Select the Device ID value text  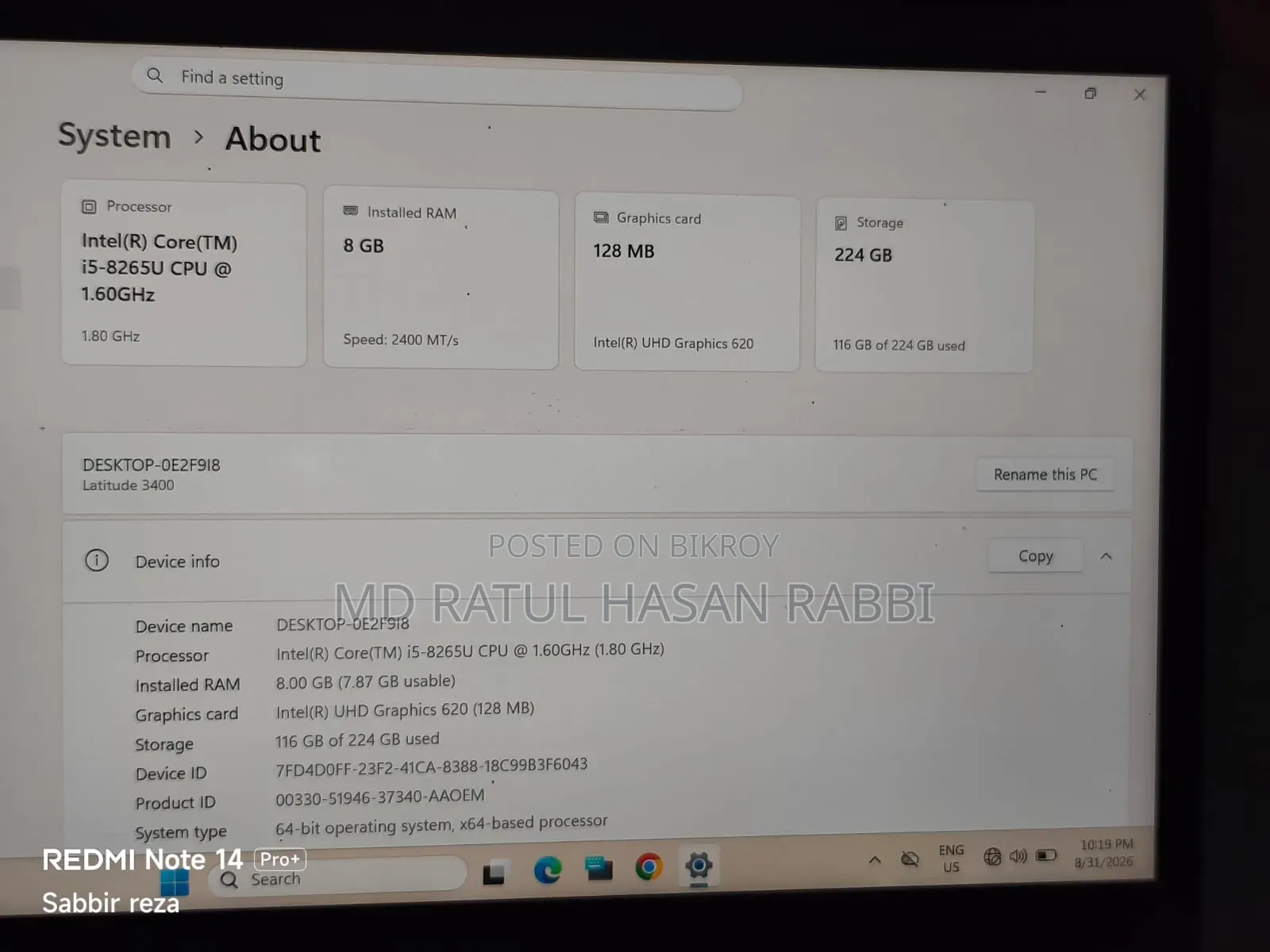pyautogui.click(x=431, y=766)
